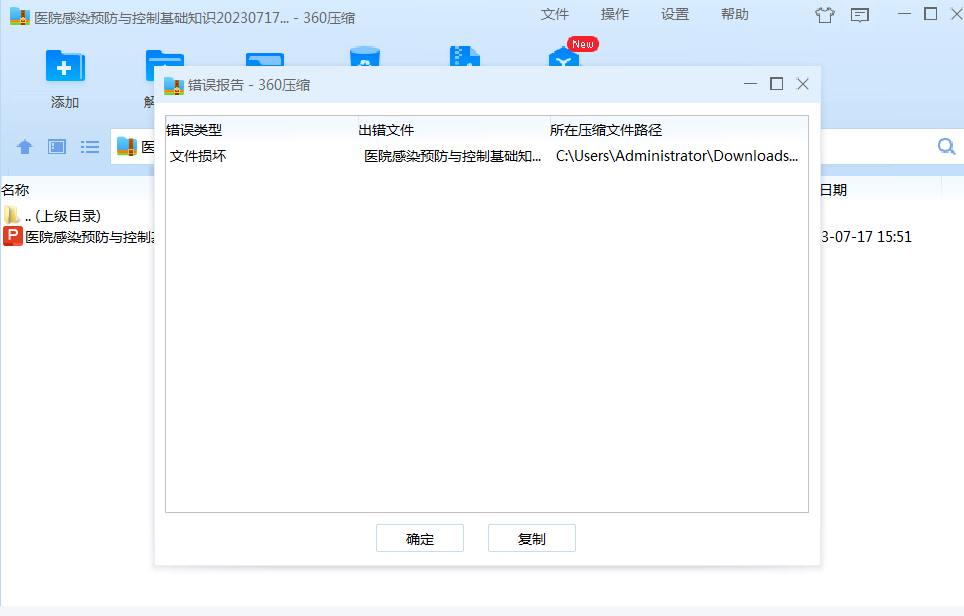
Task: Click the search magnifier icon
Action: pyautogui.click(x=945, y=146)
